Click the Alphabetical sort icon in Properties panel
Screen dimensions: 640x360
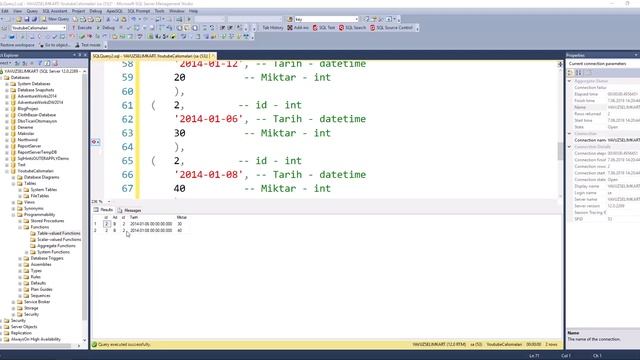[579, 73]
